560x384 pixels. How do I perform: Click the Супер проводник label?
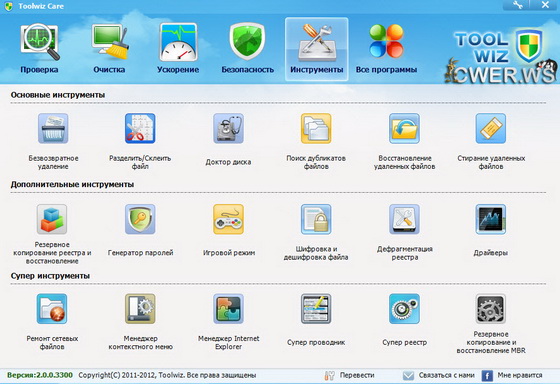[316, 342]
